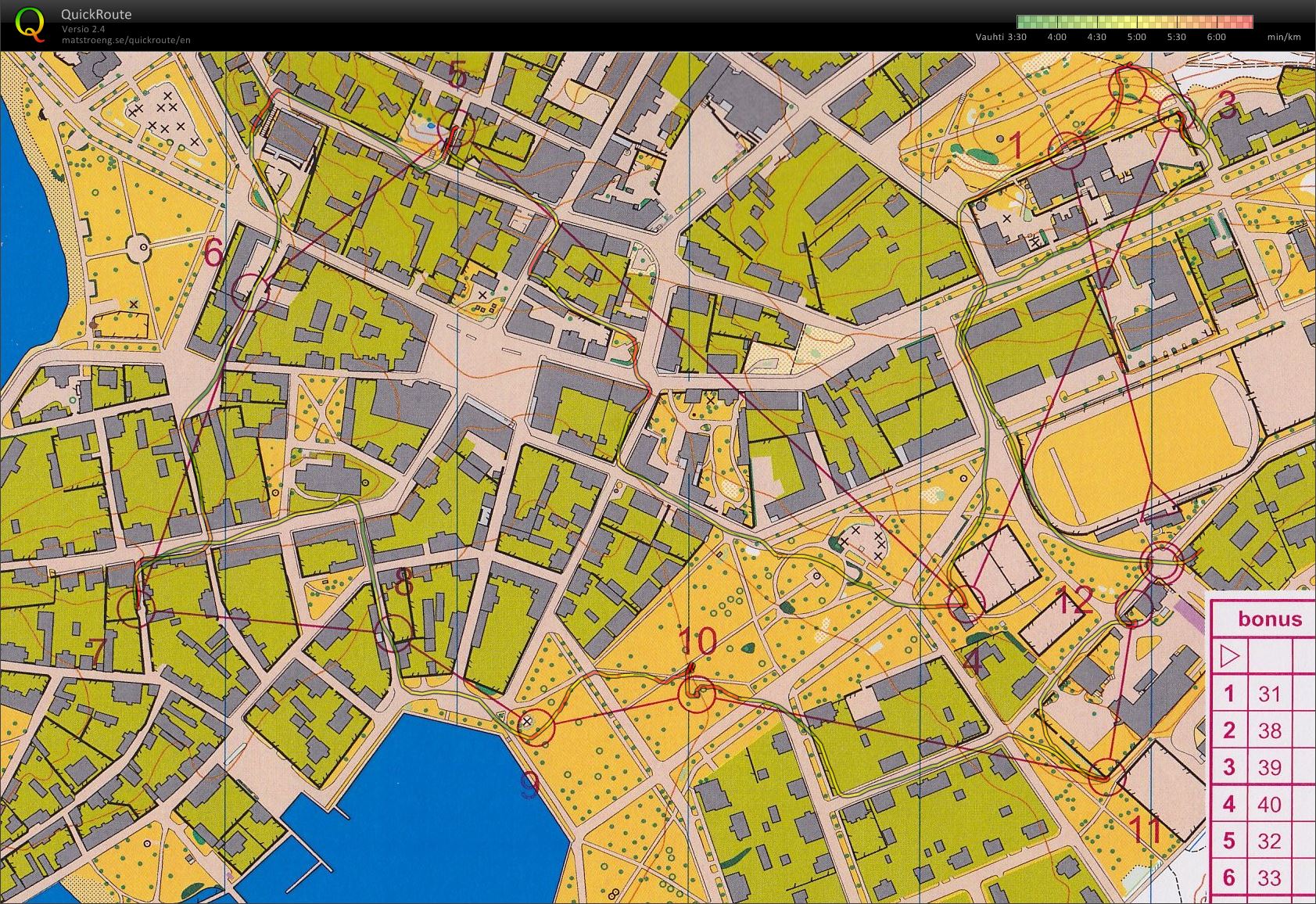Click control number 4 label on map

point(972,662)
